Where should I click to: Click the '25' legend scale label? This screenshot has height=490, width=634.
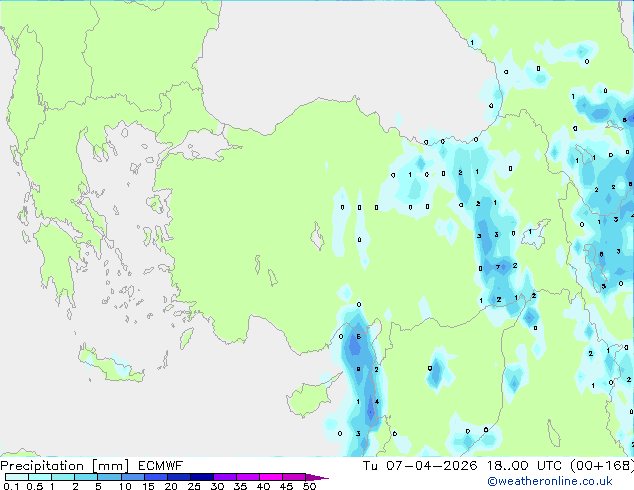click(194, 486)
